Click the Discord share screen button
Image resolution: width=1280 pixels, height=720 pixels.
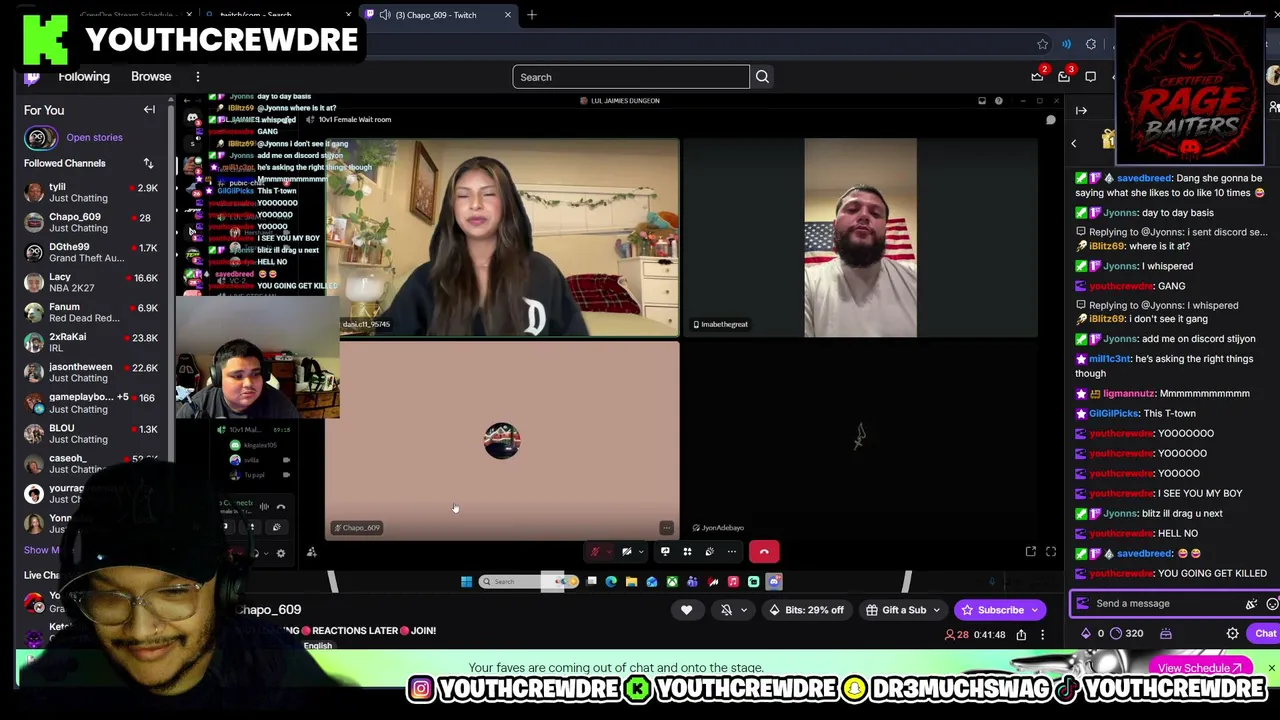click(665, 552)
